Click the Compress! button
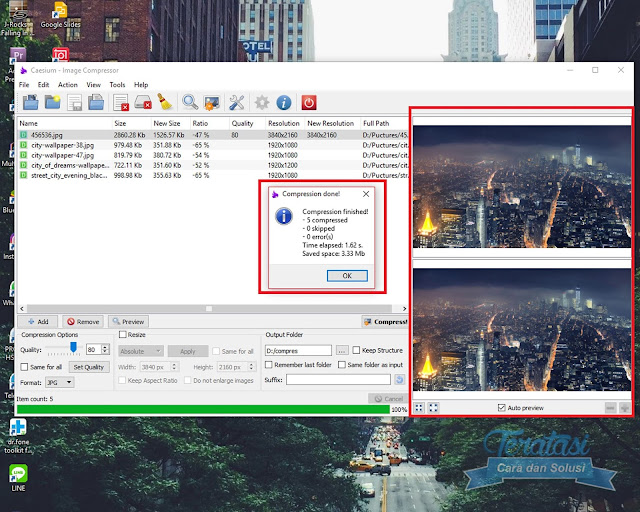Screen dimensions: 640x512 (385, 321)
